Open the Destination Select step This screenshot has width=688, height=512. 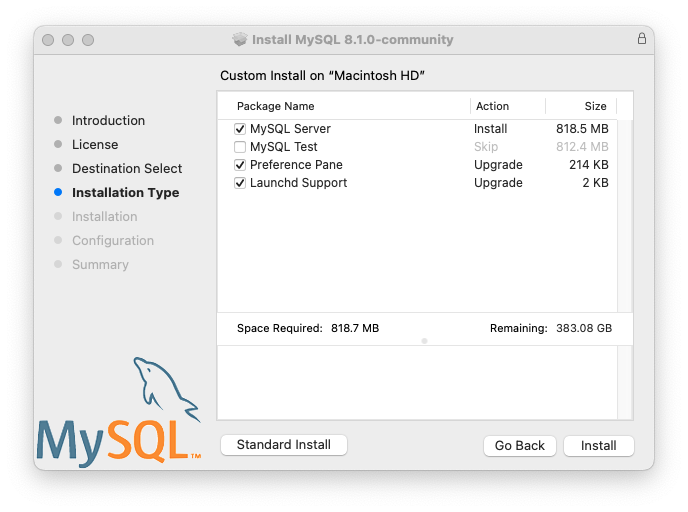coord(127,168)
